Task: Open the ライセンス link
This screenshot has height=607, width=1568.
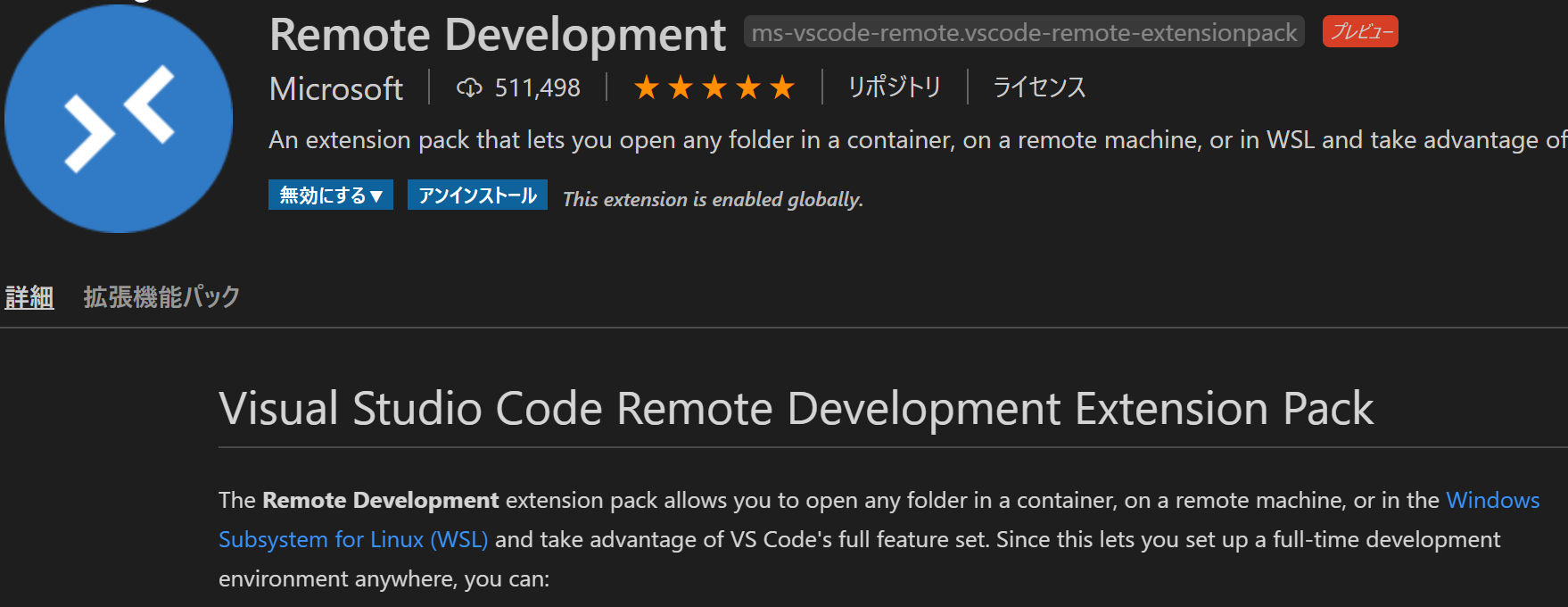Action: tap(1039, 87)
